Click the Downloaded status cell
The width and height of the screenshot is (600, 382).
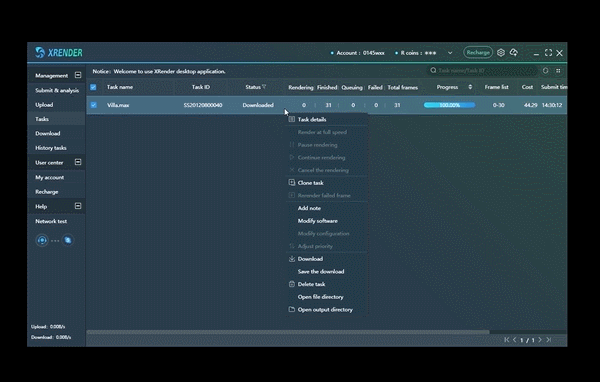pos(258,105)
